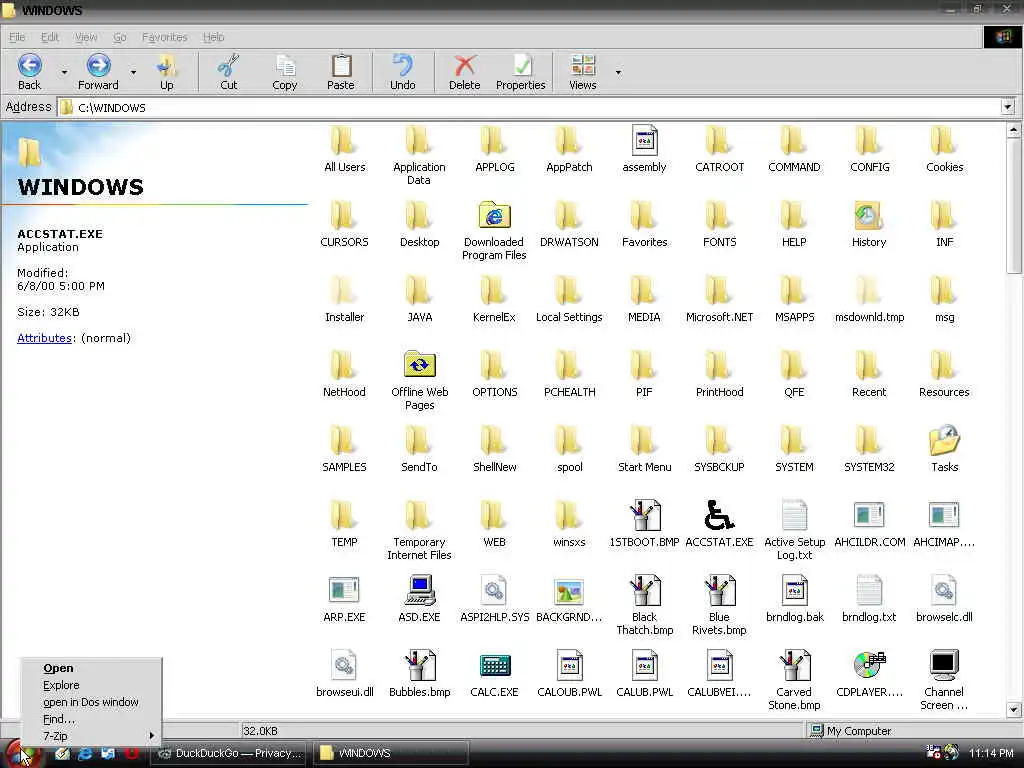
Task: Open the Address bar dropdown arrow
Action: 1008,107
